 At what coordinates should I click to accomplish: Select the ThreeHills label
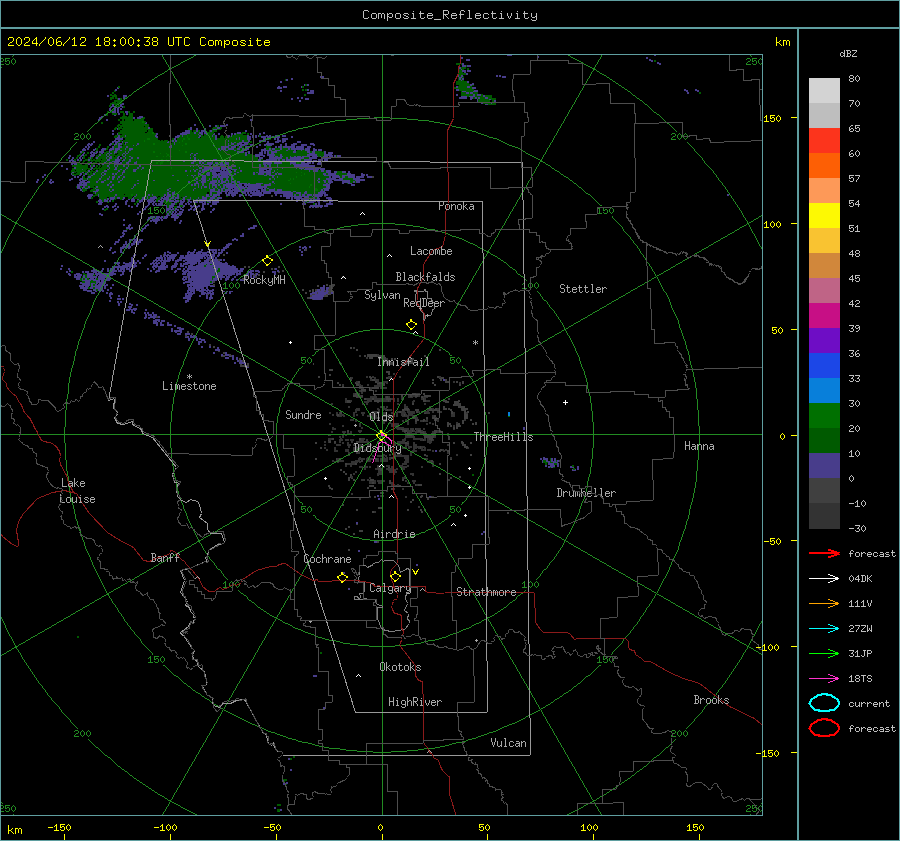[x=503, y=437]
